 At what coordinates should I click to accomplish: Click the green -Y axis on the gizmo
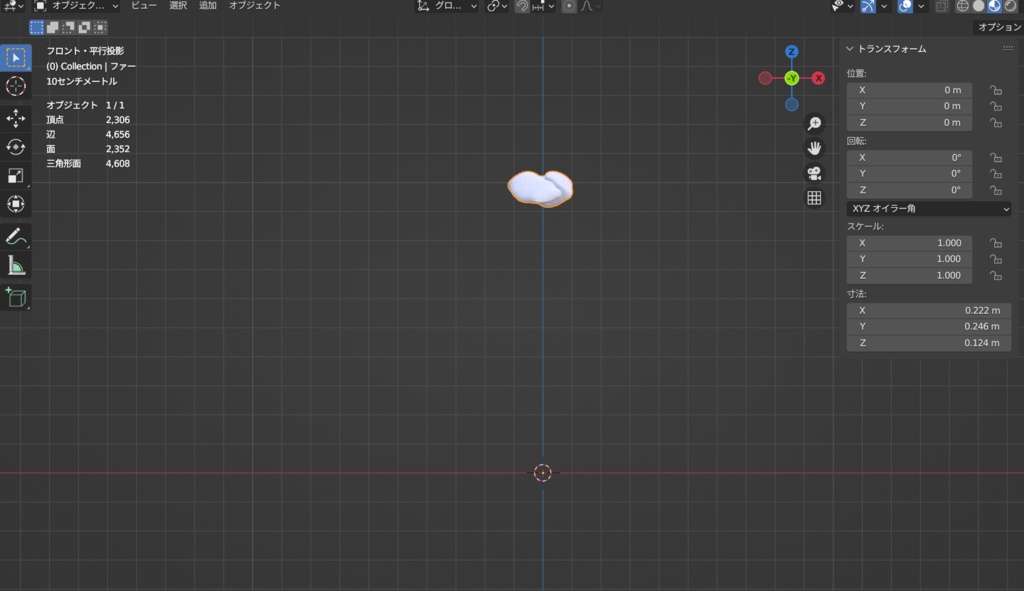[x=792, y=78]
